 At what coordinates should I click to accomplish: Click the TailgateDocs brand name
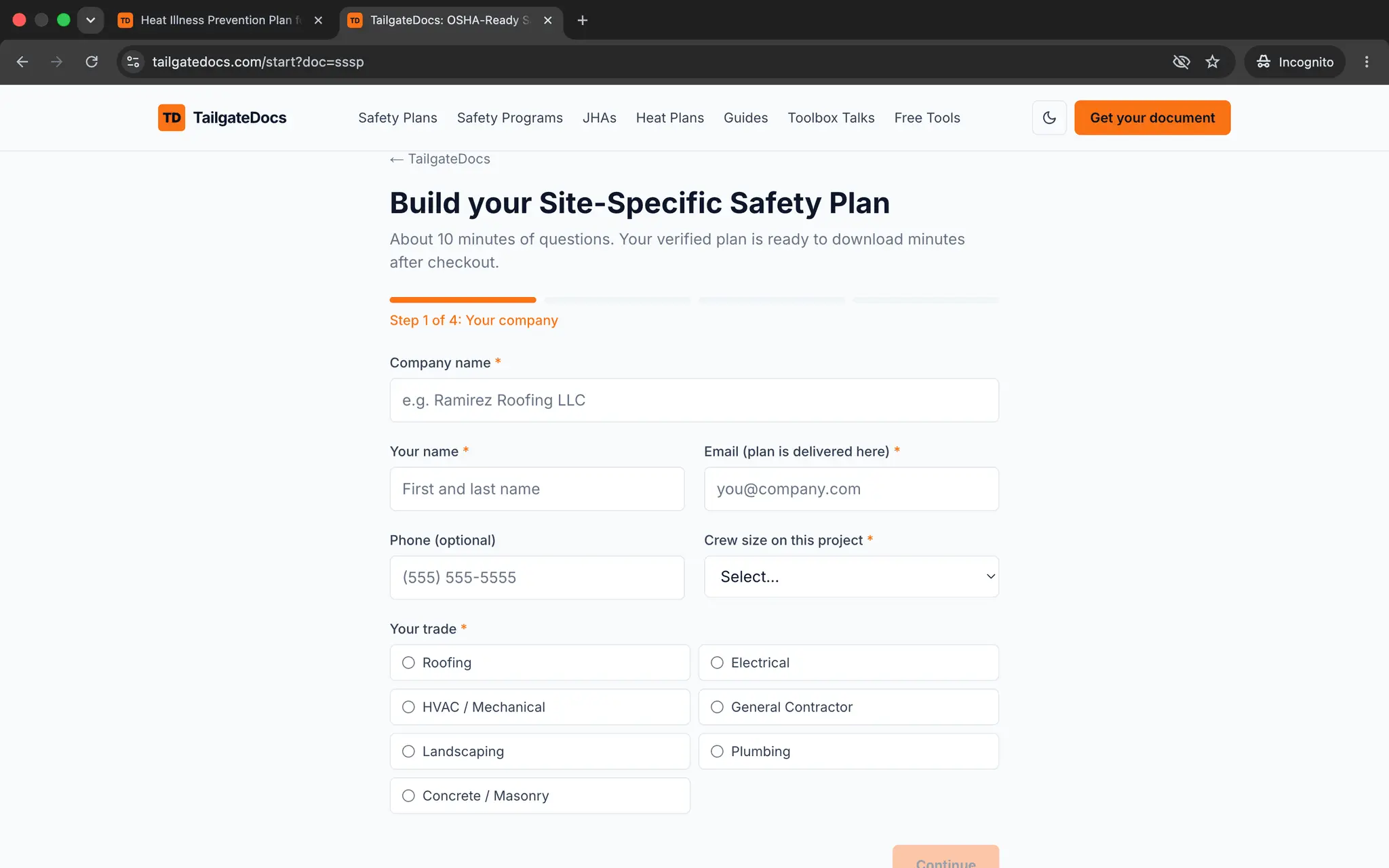[239, 117]
